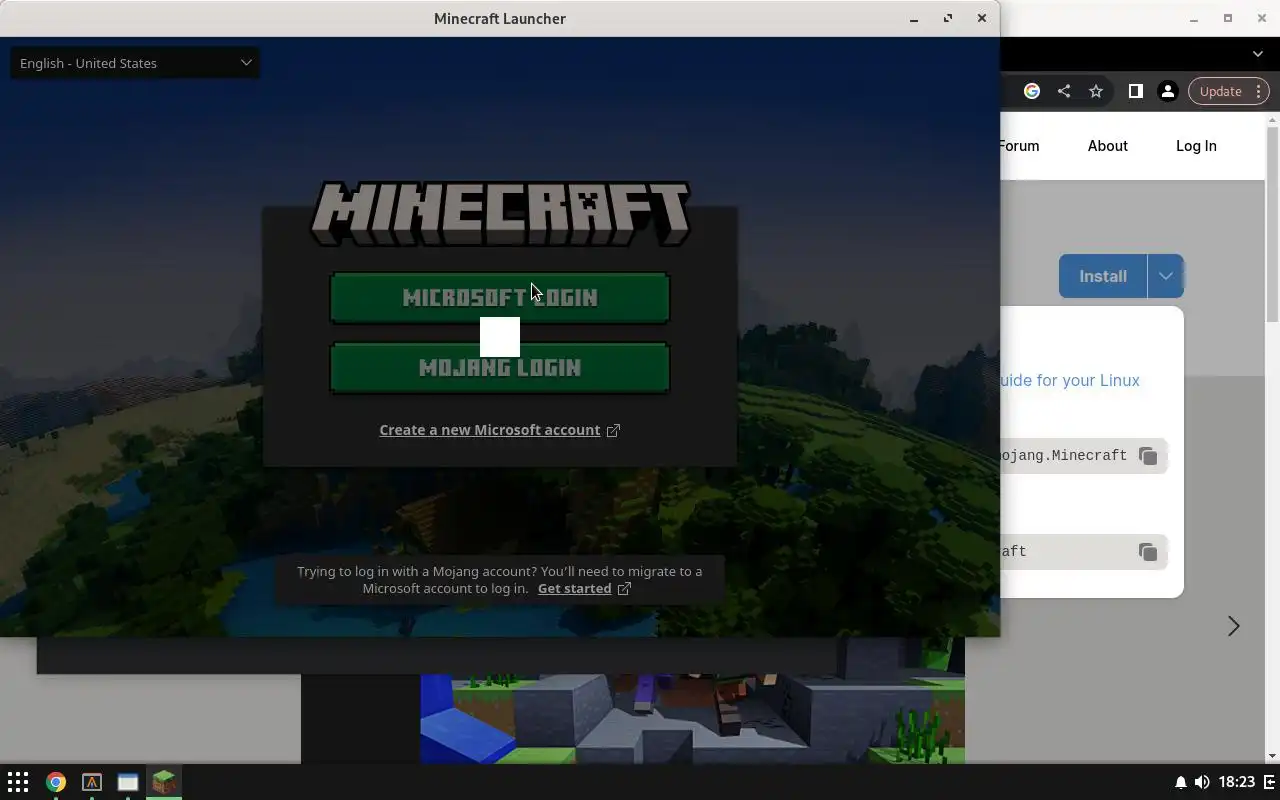Select the Minecraft Launcher taskbar icon
The image size is (1280, 800).
pyautogui.click(x=164, y=782)
